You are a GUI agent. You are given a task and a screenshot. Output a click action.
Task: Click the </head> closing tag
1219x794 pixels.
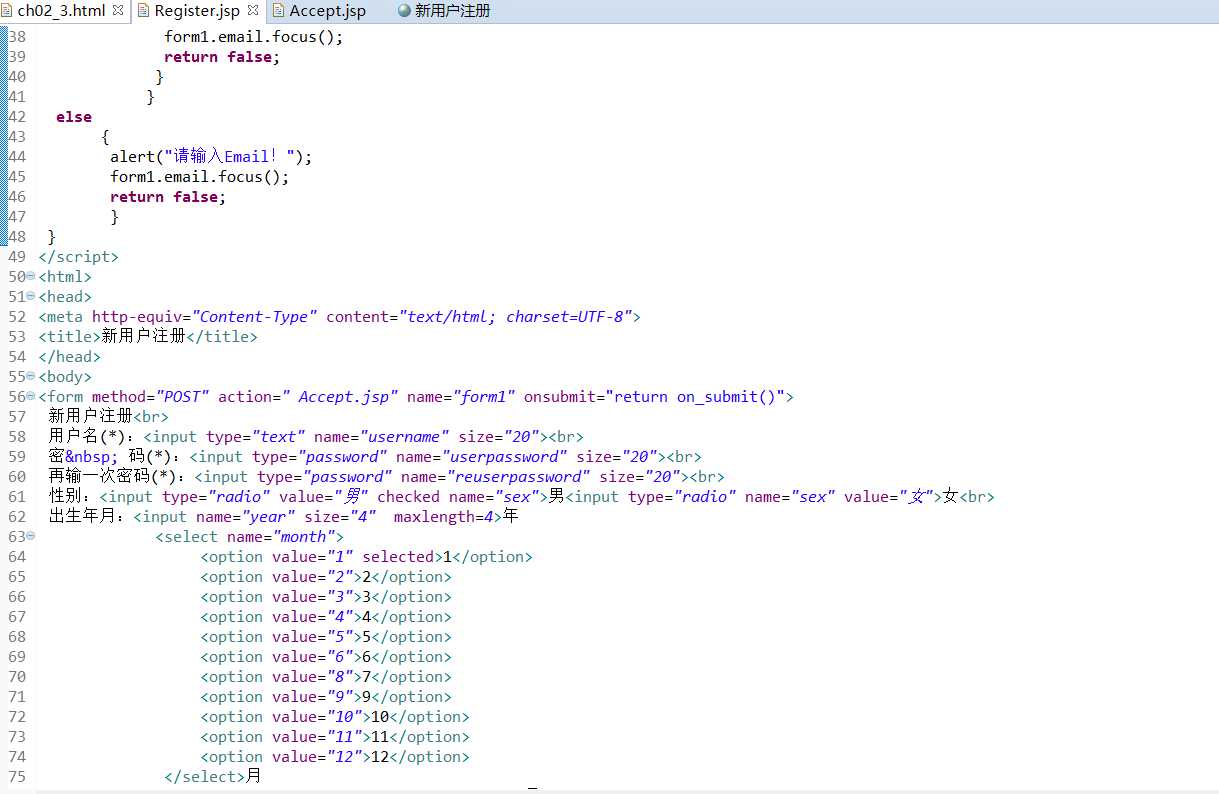tap(70, 357)
